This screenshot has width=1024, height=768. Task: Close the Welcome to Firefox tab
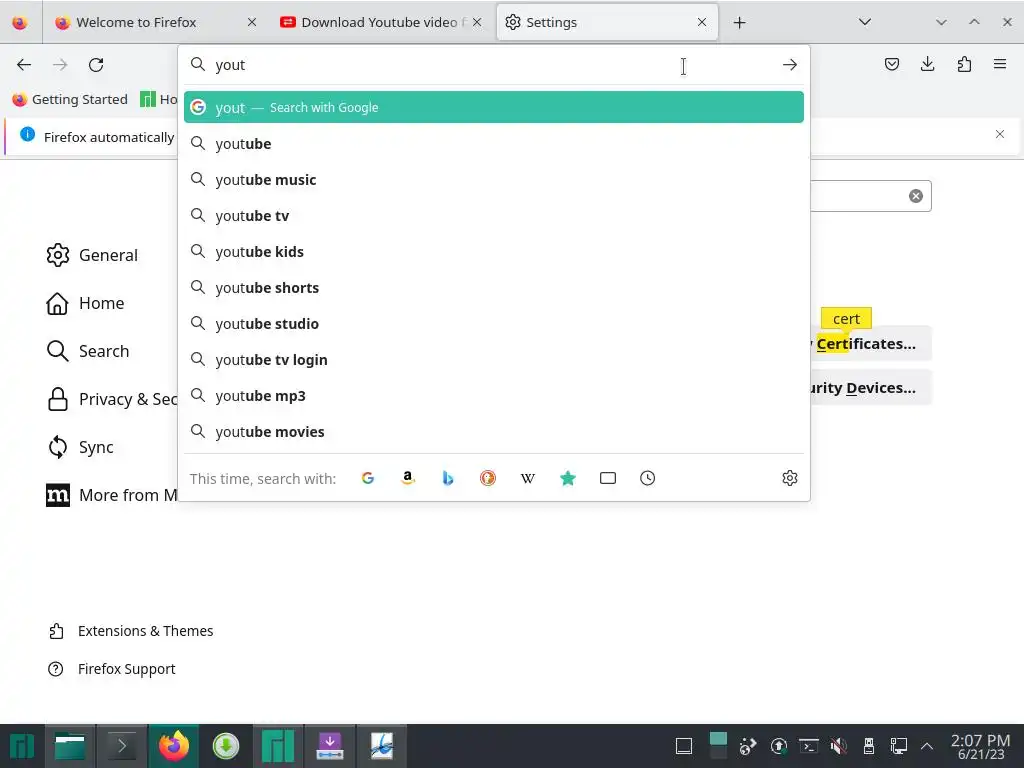pyautogui.click(x=251, y=22)
